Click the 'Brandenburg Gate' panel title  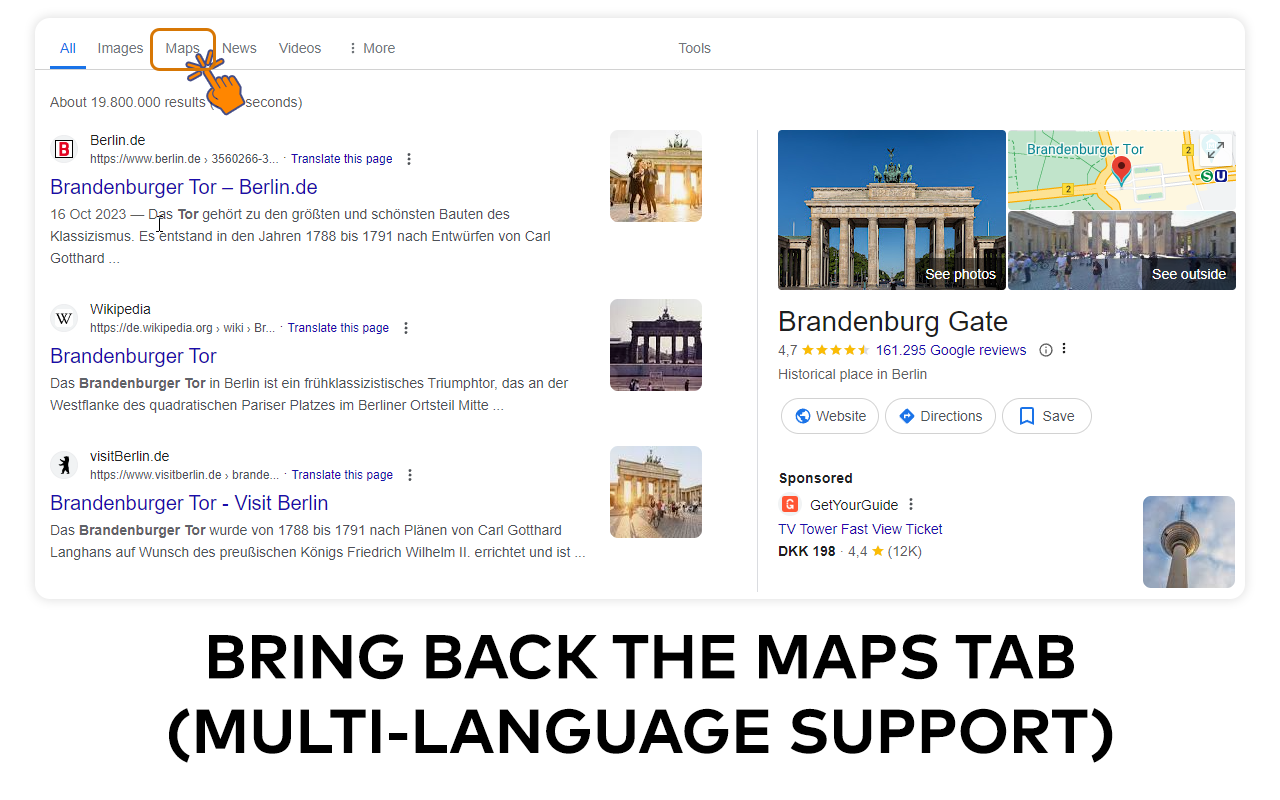click(x=893, y=322)
